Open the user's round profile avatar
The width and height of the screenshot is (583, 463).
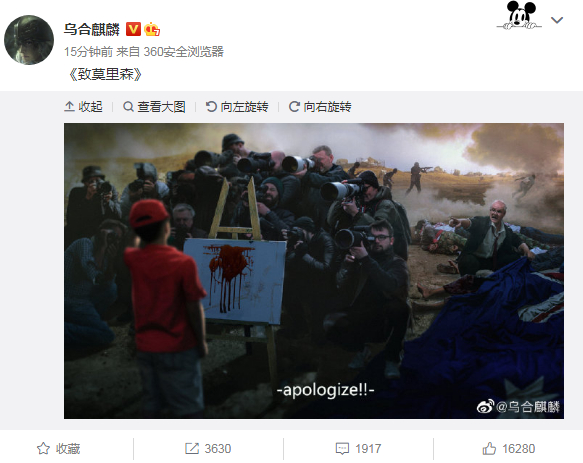pos(29,40)
